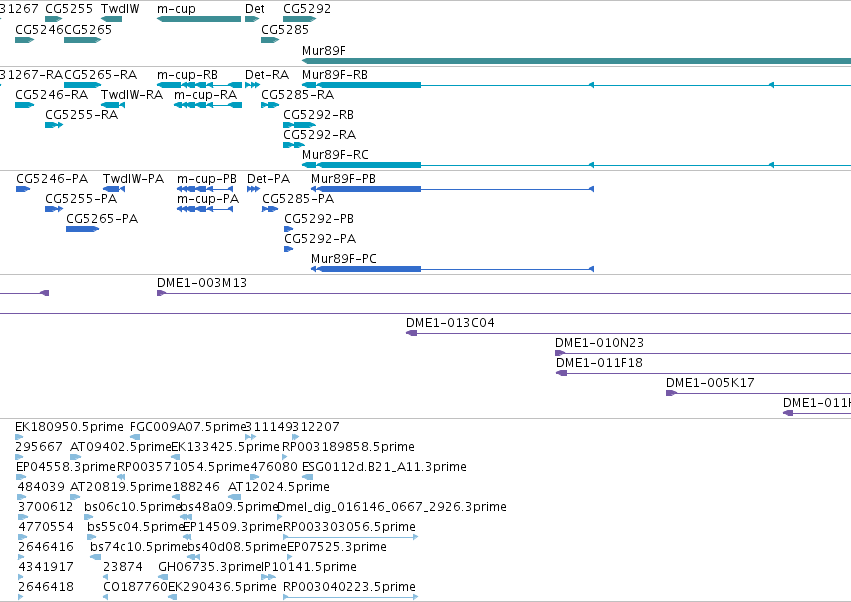Click EST label EK290436.5prime
Image resolution: width=851 pixels, height=602 pixels.
pos(222,587)
